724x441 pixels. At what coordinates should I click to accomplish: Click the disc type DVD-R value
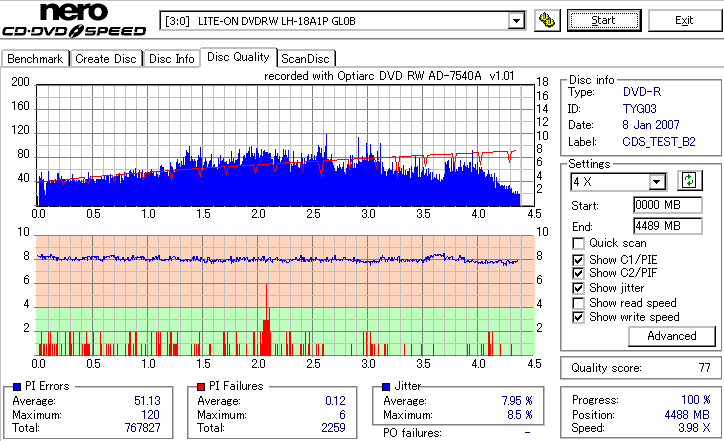[642, 92]
